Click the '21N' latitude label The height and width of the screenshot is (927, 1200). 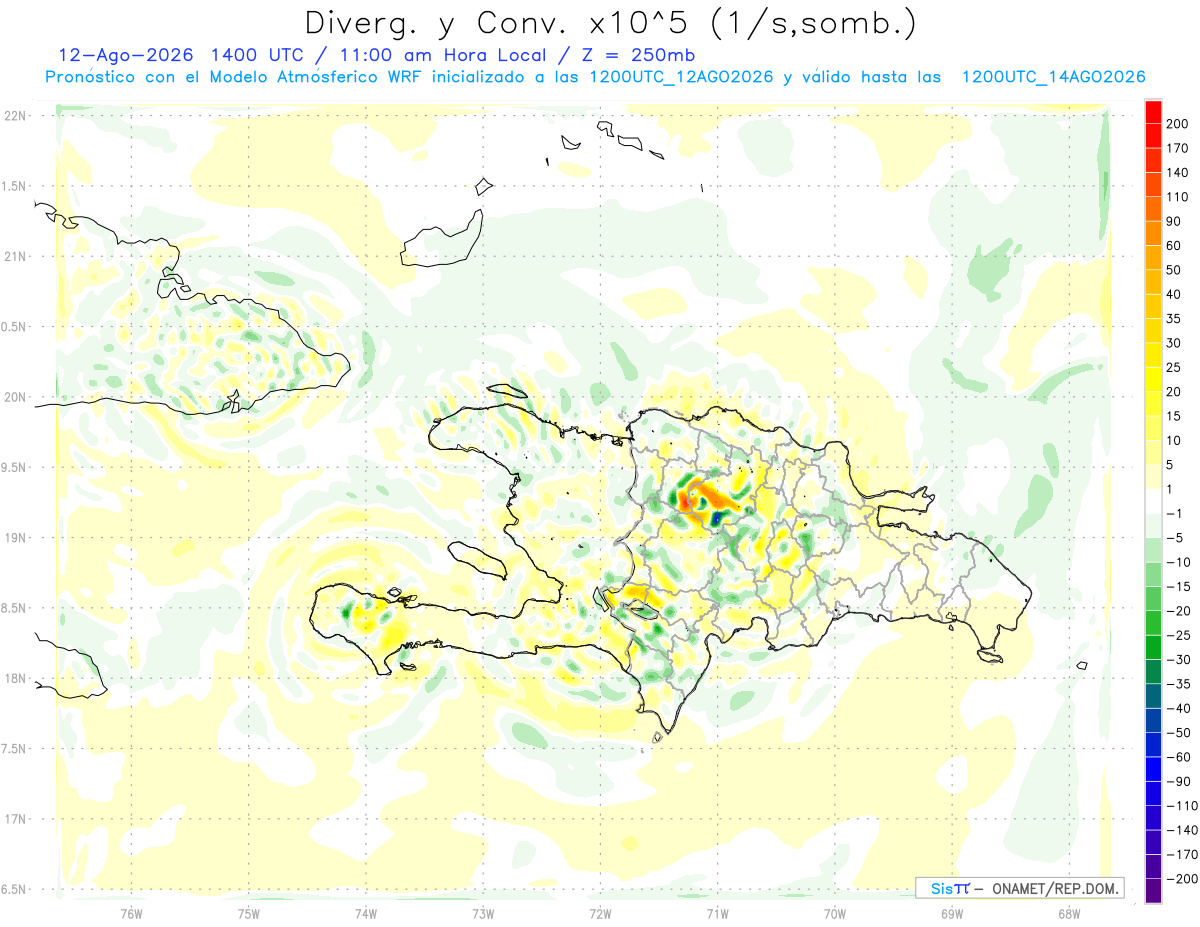click(x=14, y=256)
